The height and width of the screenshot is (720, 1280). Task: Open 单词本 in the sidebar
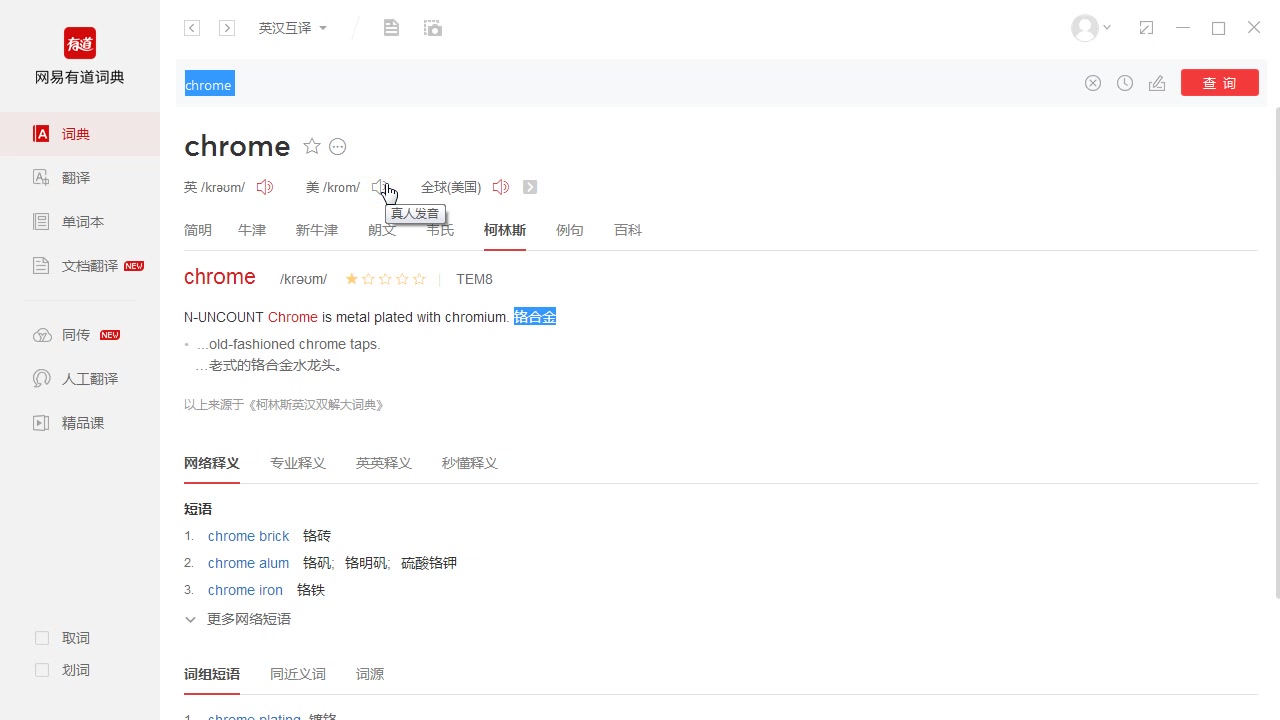point(80,222)
